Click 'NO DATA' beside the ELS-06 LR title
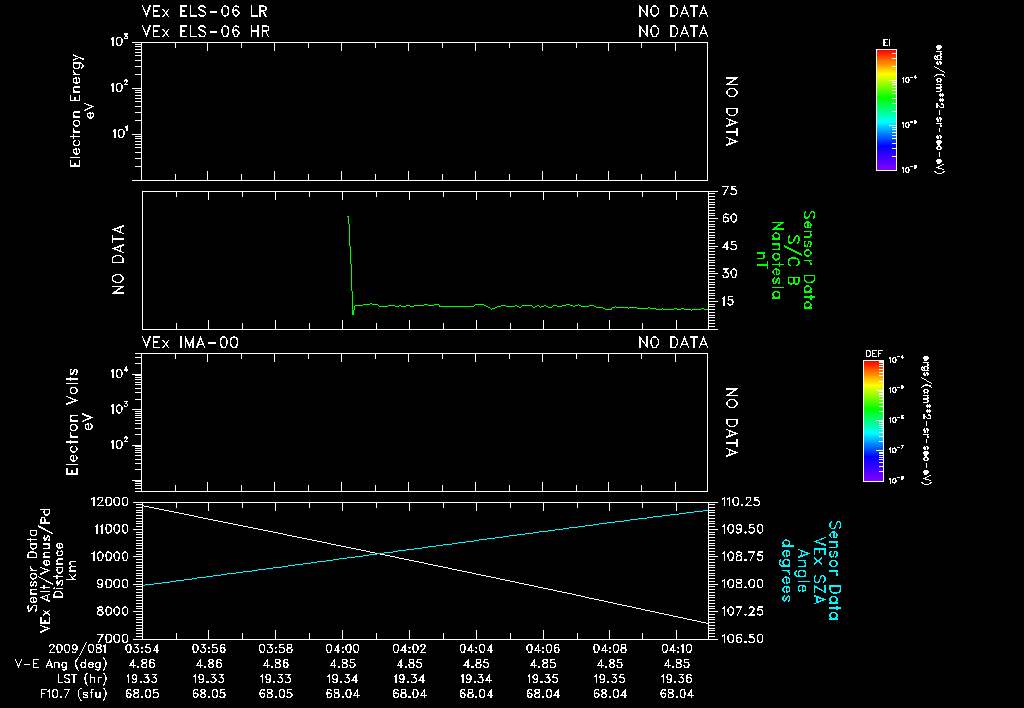The width and height of the screenshot is (1024, 708). pyautogui.click(x=673, y=12)
